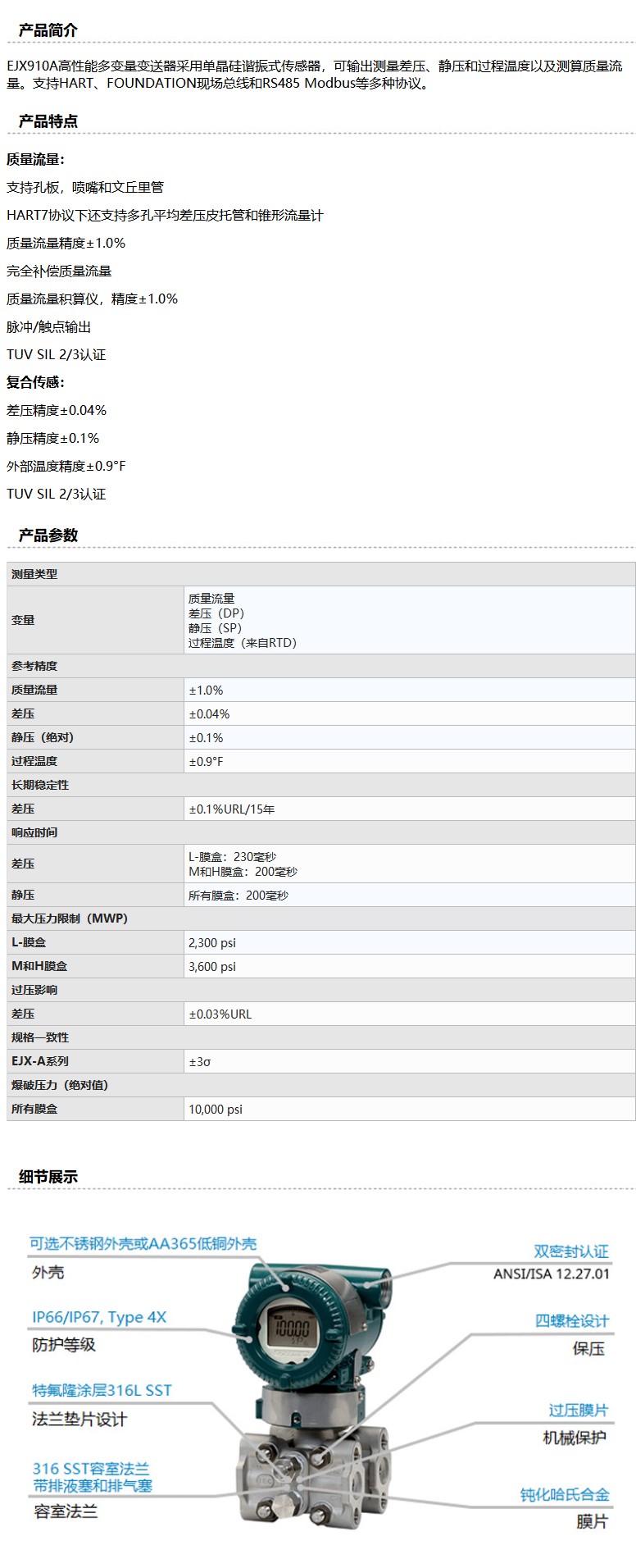This screenshot has width=636, height=1568.
Task: Click the 爆破压力（绝对值） header row
Action: [x=320, y=1085]
